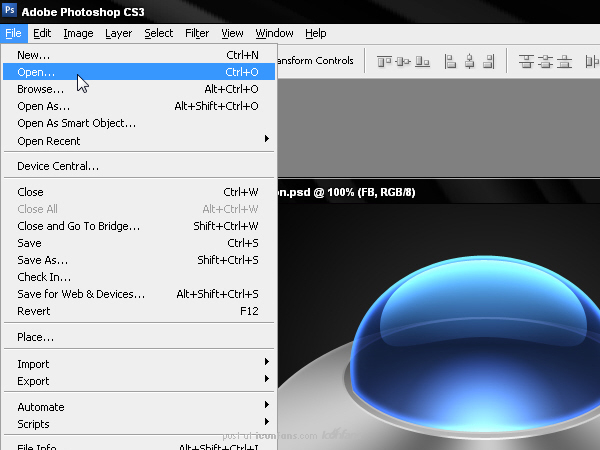Choose Open As Smart Object...
This screenshot has width=600, height=450.
click(x=139, y=123)
